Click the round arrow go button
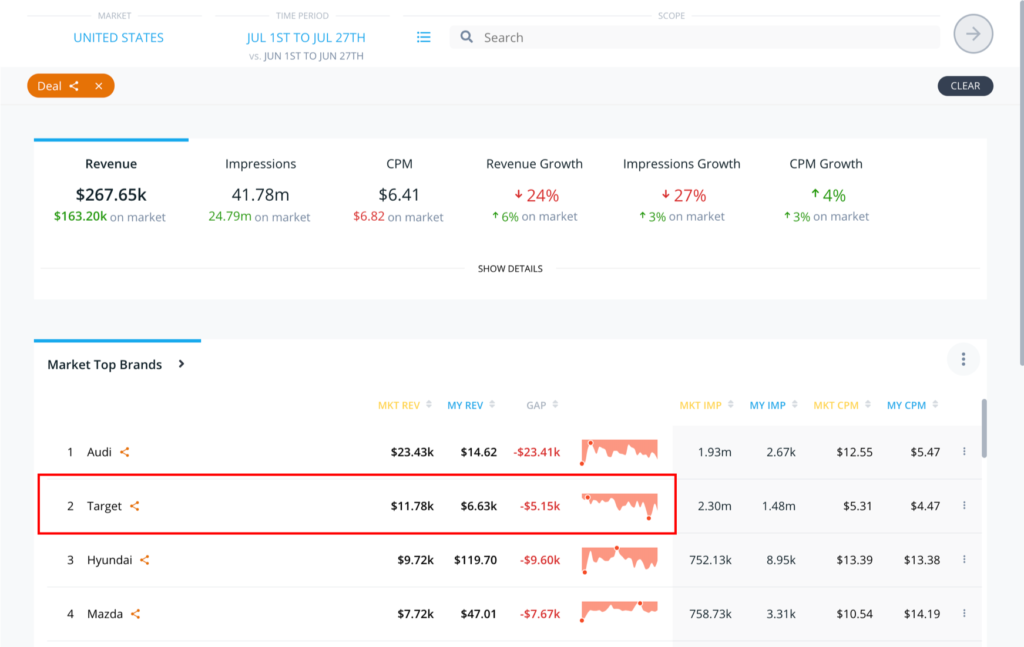Viewport: 1024px width, 647px height. point(973,34)
